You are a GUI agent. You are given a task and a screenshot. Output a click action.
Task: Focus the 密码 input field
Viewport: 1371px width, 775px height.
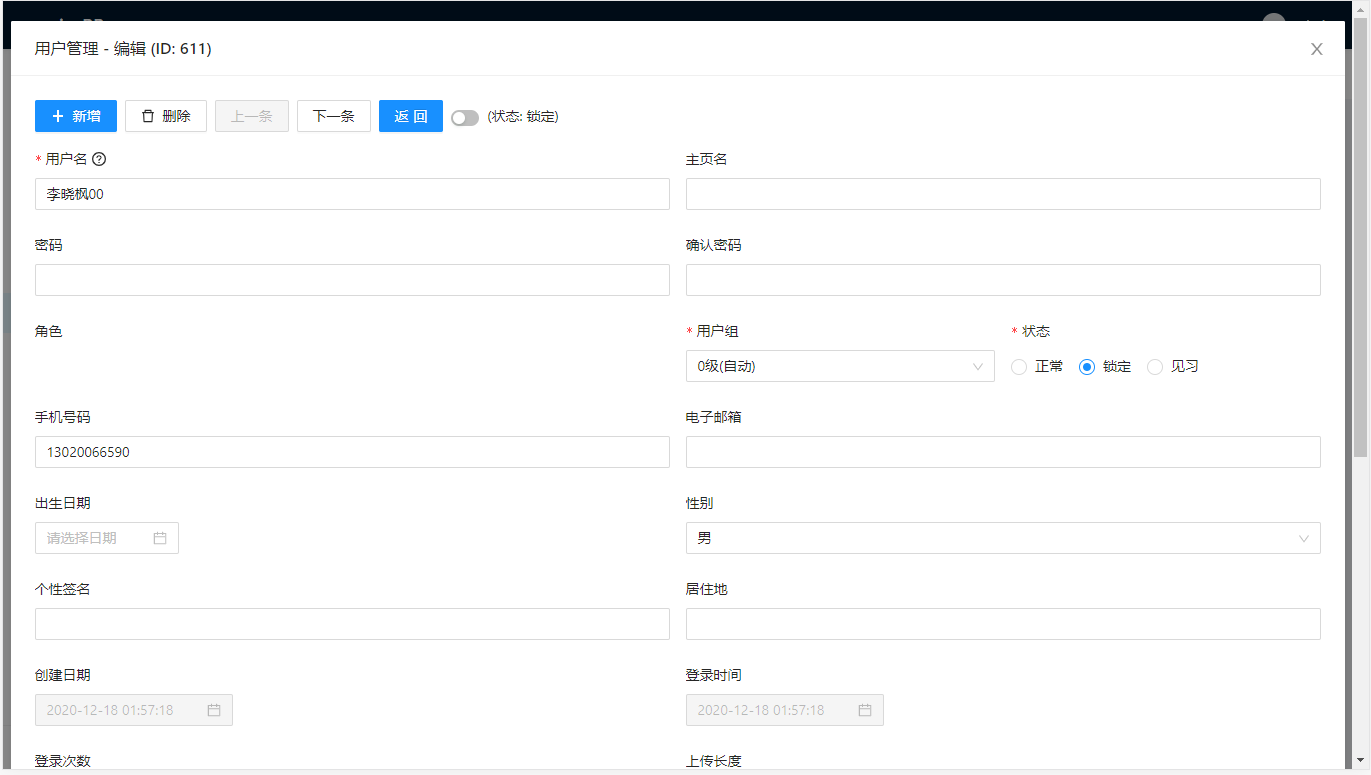tap(352, 280)
